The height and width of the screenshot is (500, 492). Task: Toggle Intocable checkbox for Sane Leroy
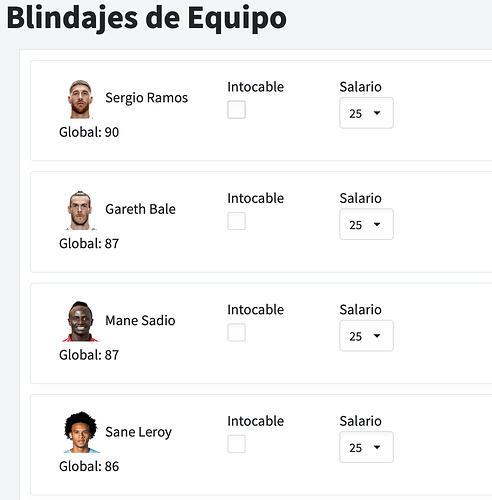pyautogui.click(x=236, y=444)
